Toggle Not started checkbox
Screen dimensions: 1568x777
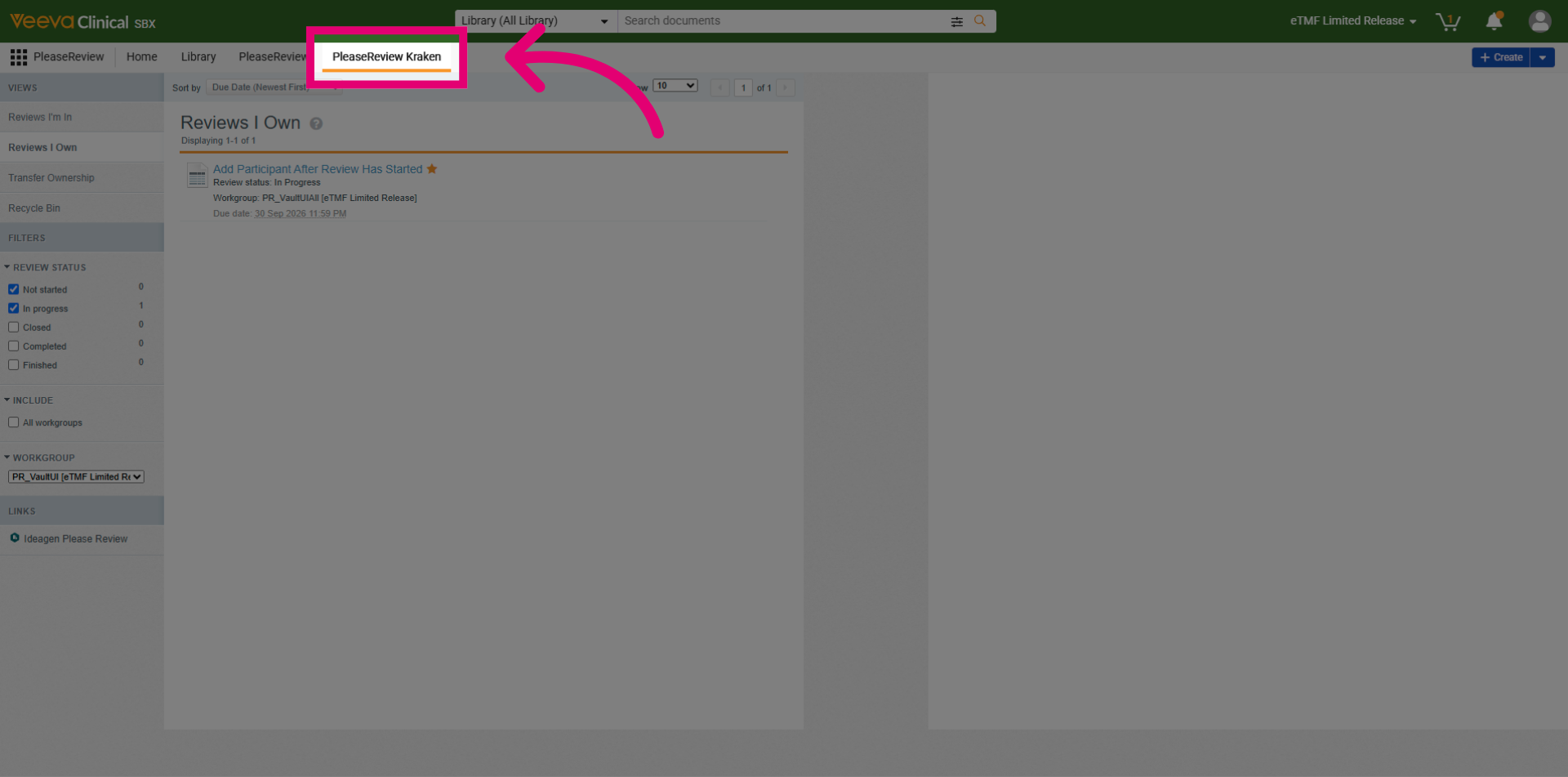pos(14,289)
